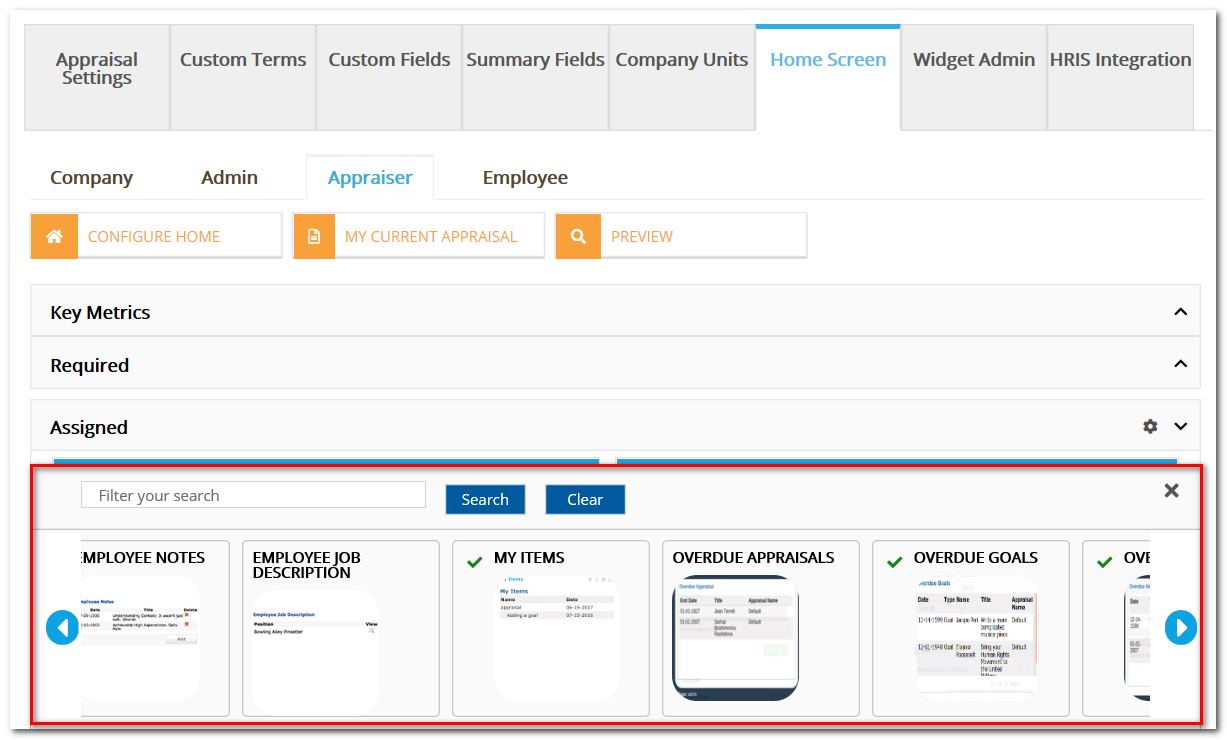This screenshot has width=1227, height=740.
Task: Toggle the checkmark on the rightmost widget
Action: tap(1104, 561)
